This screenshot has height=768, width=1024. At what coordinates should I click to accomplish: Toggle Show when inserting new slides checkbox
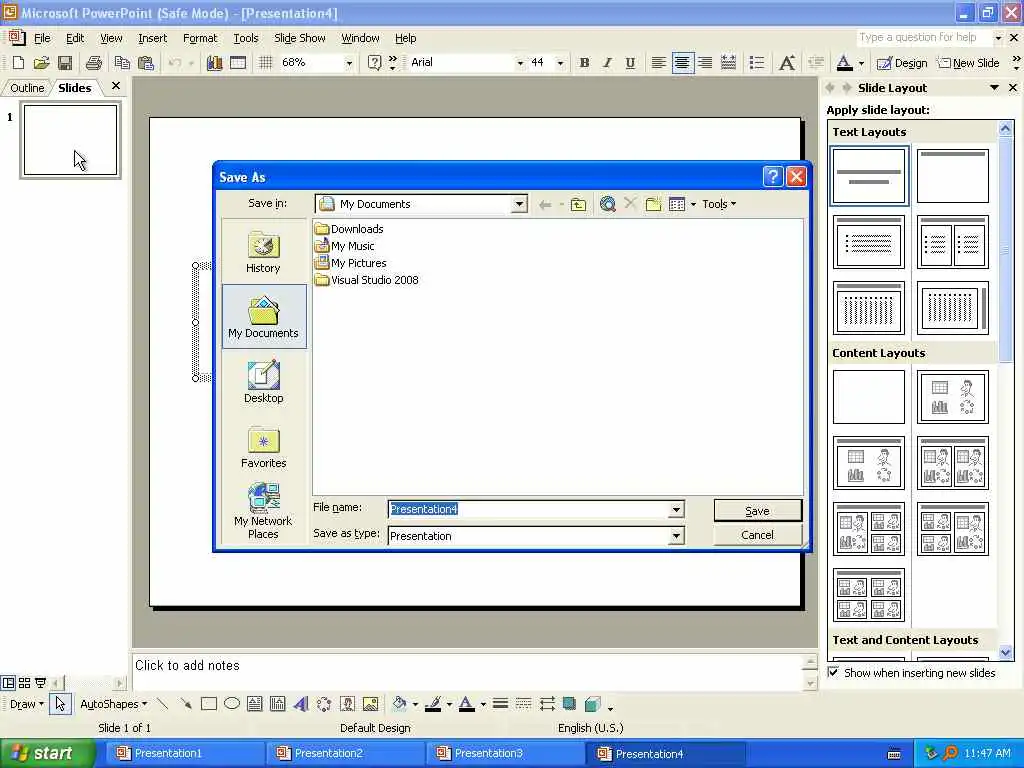pyautogui.click(x=833, y=673)
